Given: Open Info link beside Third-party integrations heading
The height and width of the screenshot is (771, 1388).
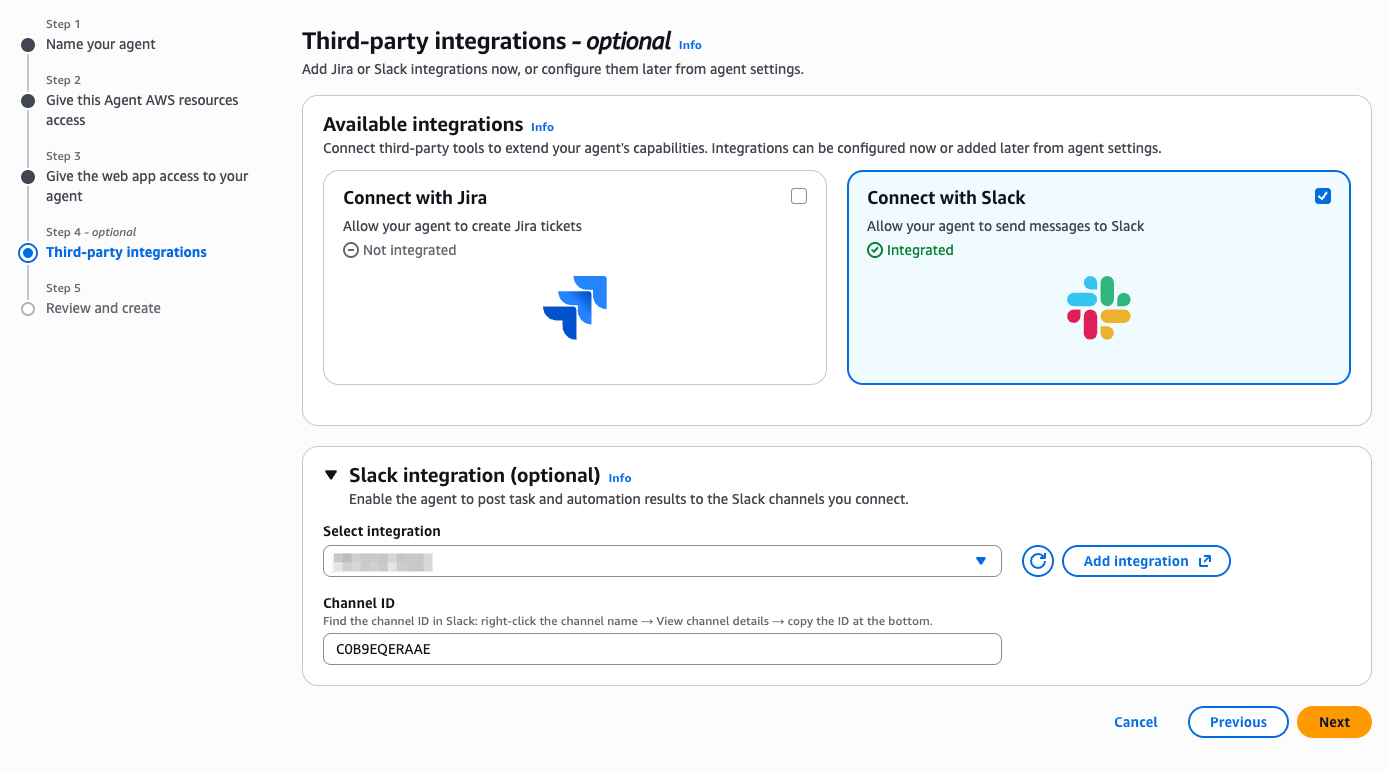Looking at the screenshot, I should 690,45.
